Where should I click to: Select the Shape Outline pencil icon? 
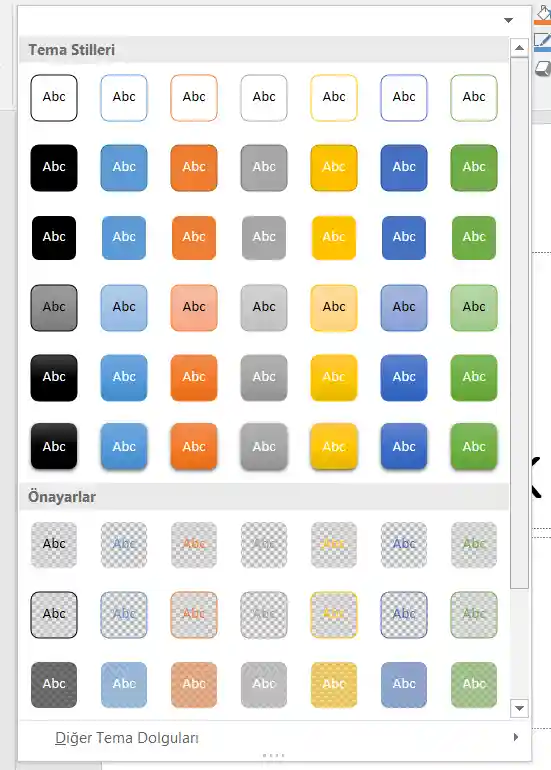[543, 41]
